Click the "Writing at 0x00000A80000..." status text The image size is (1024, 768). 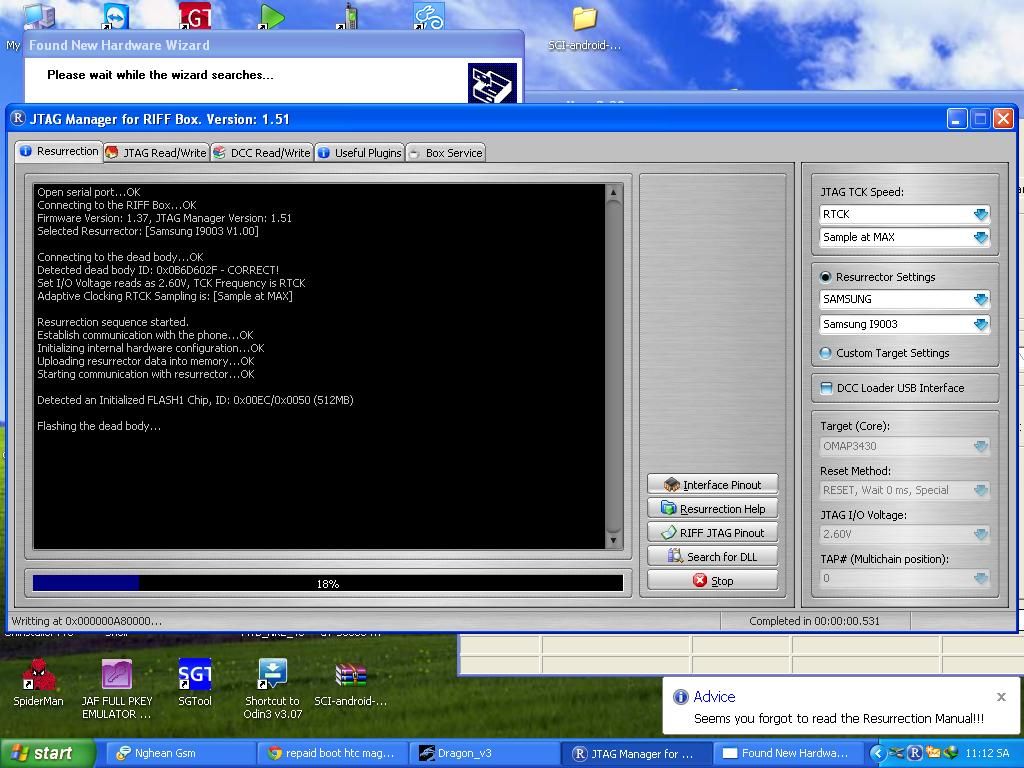(x=86, y=621)
